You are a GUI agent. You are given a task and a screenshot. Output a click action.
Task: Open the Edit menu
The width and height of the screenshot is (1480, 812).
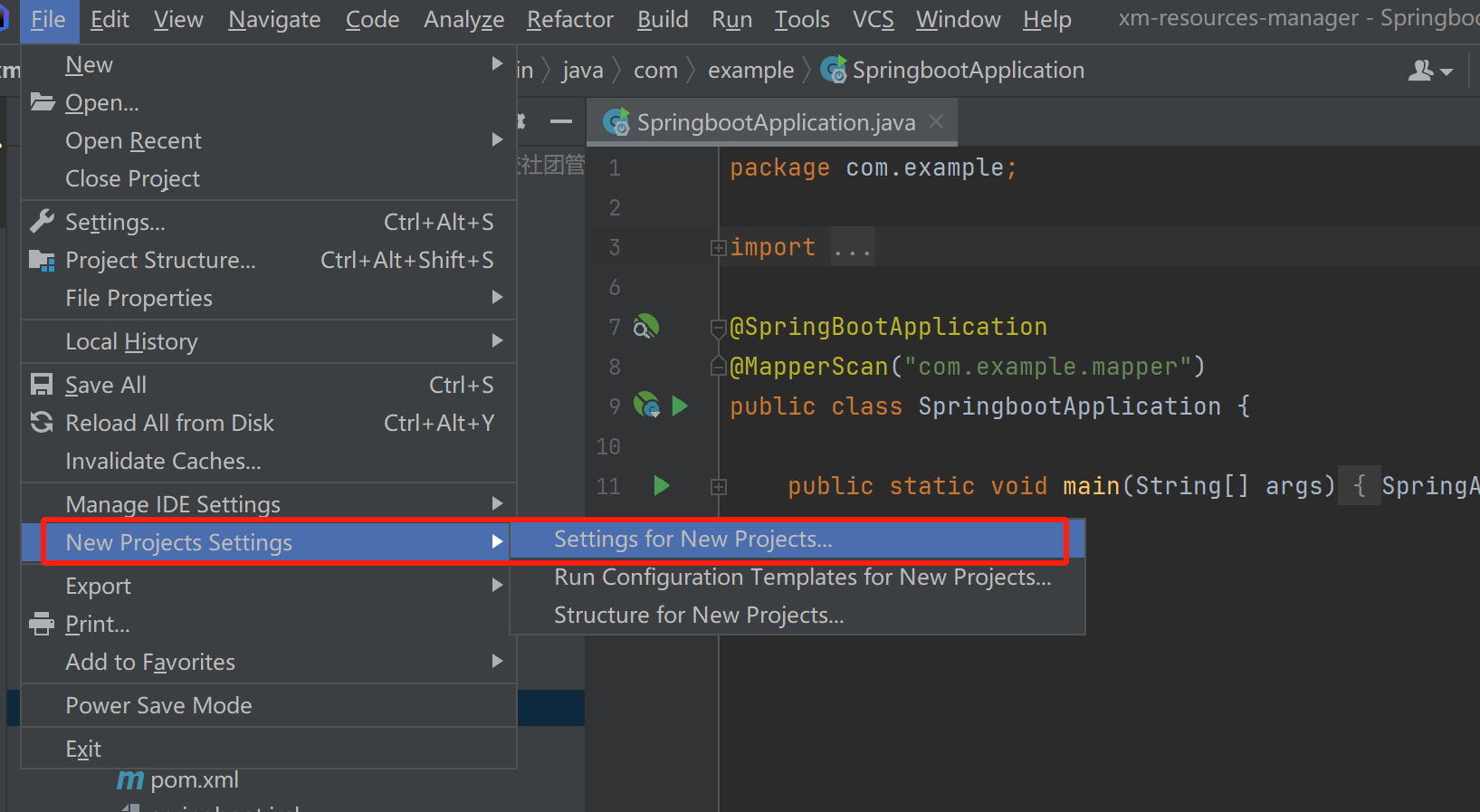click(x=110, y=20)
